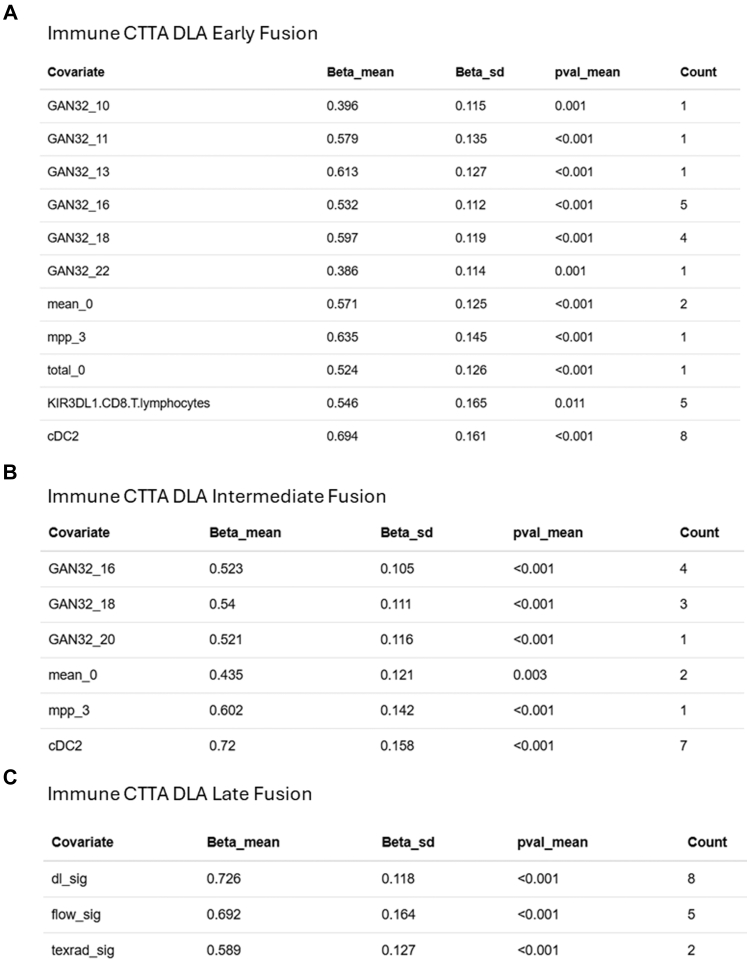747x959 pixels.
Task: Click the Immune CTTA DLA Early Fusion title
Action: [182, 33]
